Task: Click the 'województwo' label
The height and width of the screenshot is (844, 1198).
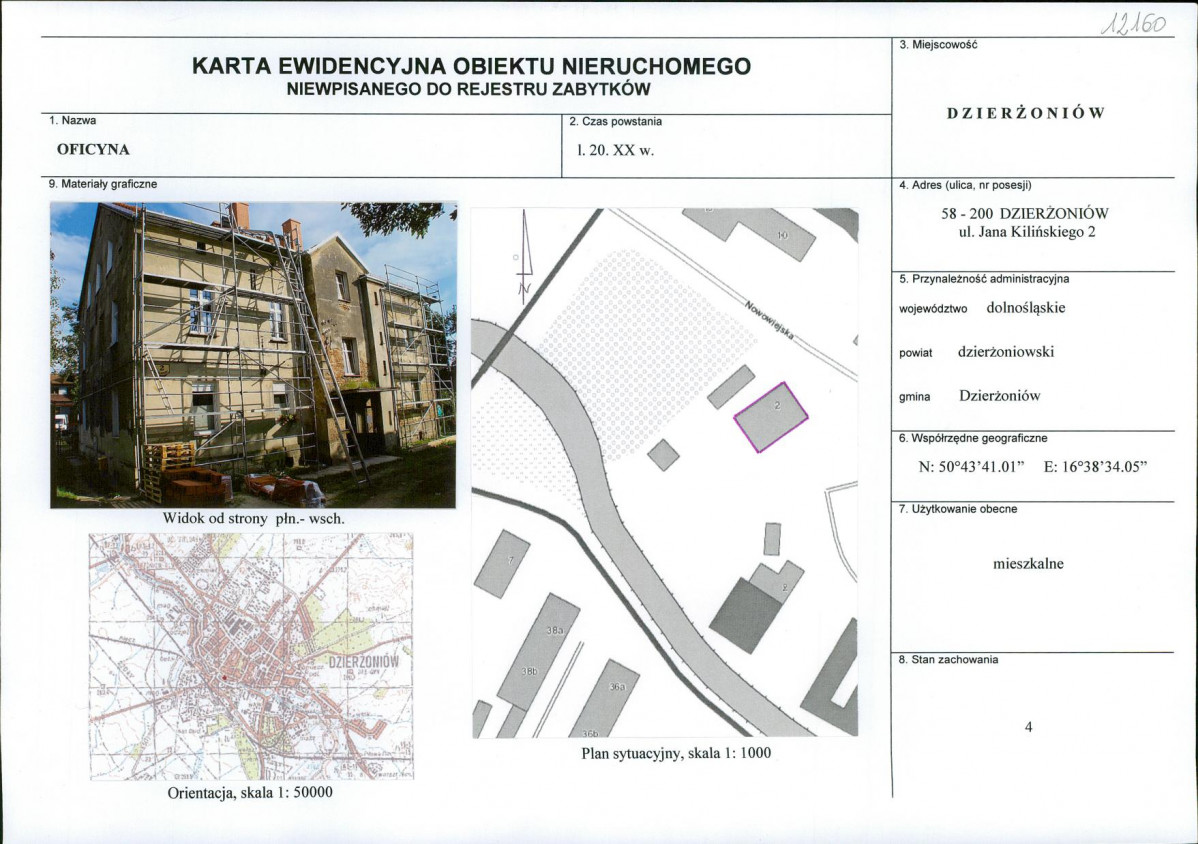Action: pos(933,309)
